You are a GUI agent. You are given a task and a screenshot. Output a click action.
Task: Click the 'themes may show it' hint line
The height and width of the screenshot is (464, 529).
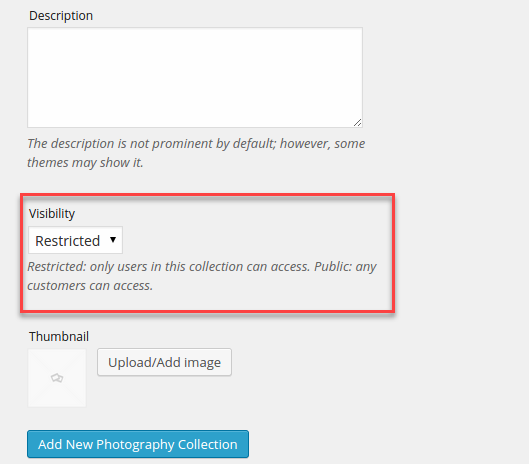click(85, 163)
